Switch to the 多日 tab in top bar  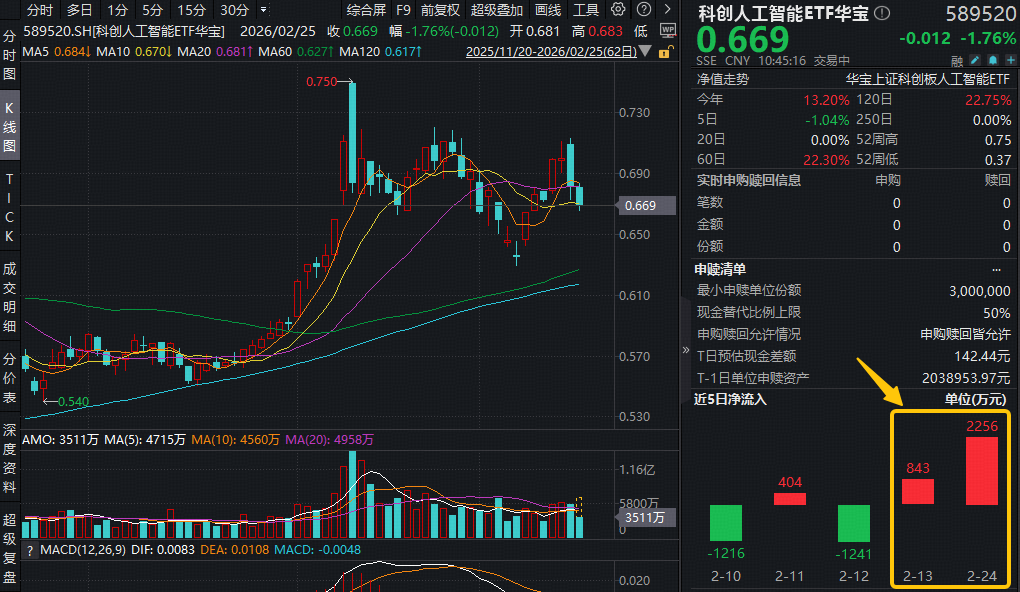tap(79, 10)
